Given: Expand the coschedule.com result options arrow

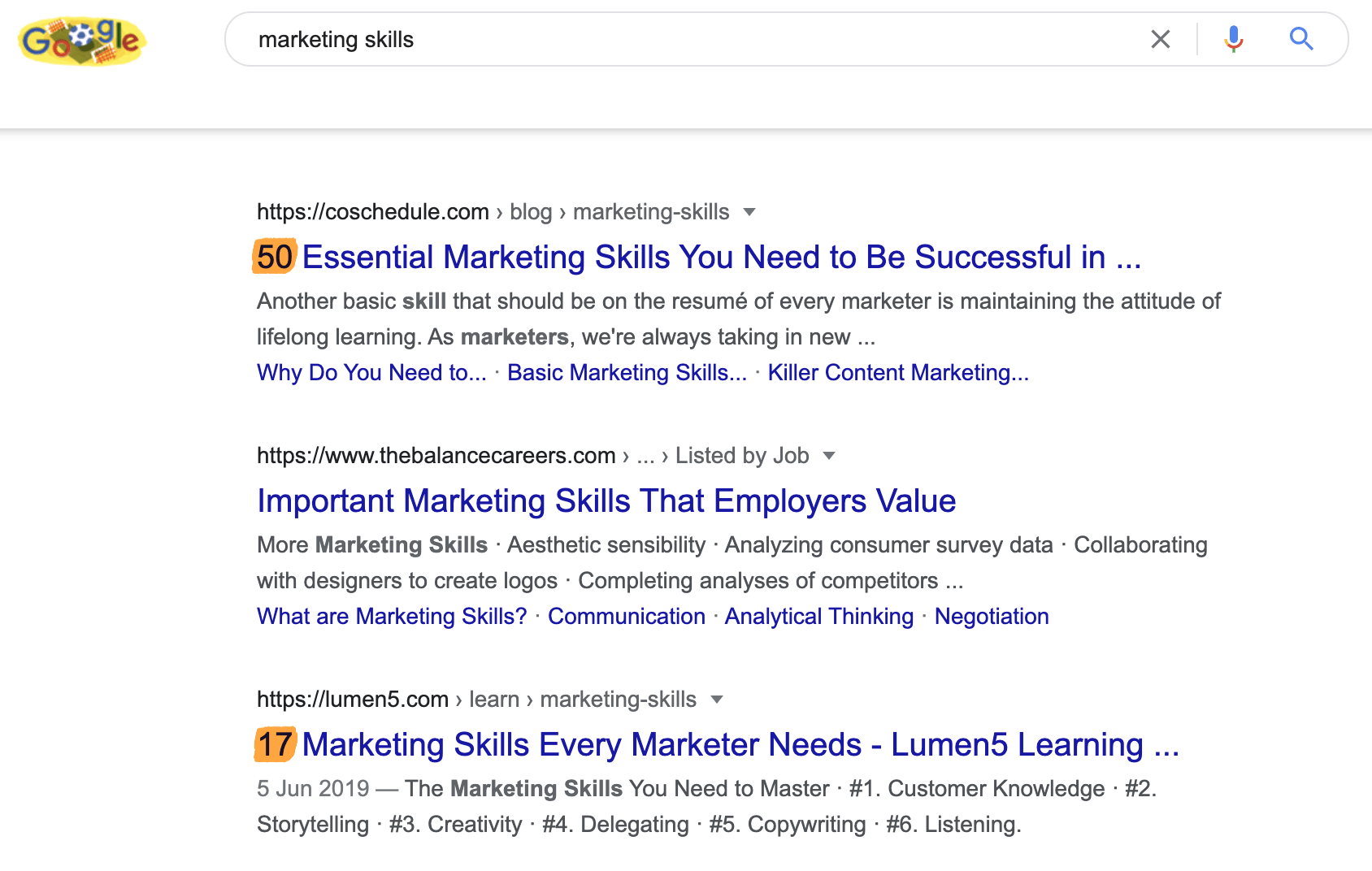Looking at the screenshot, I should coord(749,212).
